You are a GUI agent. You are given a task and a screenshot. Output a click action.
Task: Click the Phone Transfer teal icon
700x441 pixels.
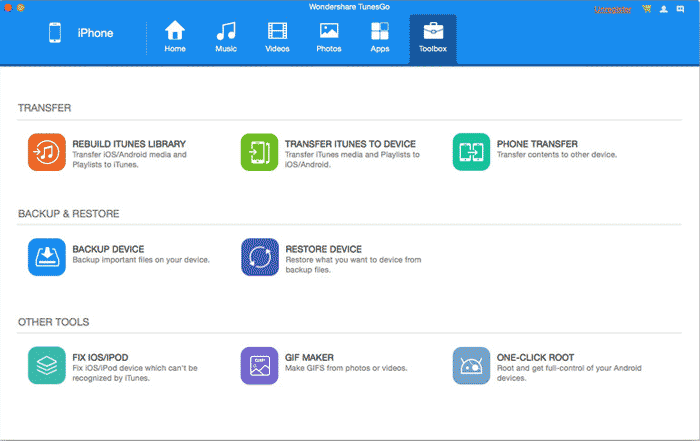pos(471,152)
